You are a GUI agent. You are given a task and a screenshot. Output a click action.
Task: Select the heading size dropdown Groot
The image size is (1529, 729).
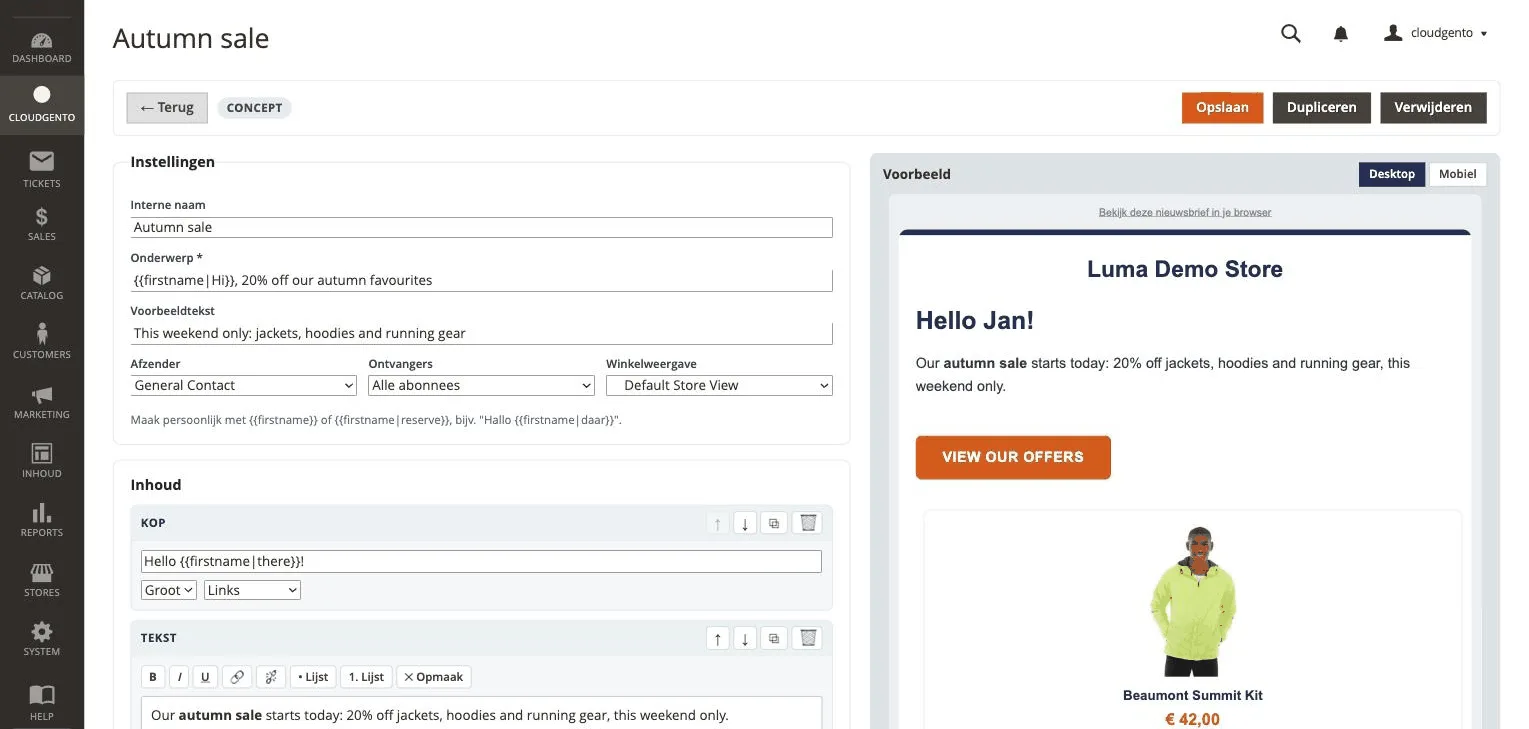click(169, 590)
